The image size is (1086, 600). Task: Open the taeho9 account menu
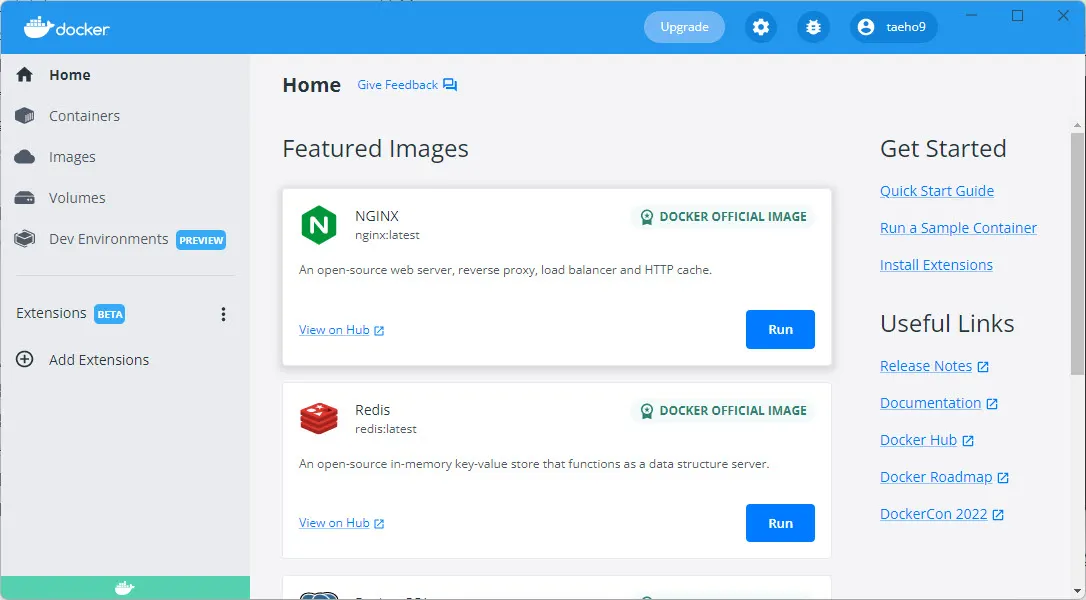(x=894, y=27)
